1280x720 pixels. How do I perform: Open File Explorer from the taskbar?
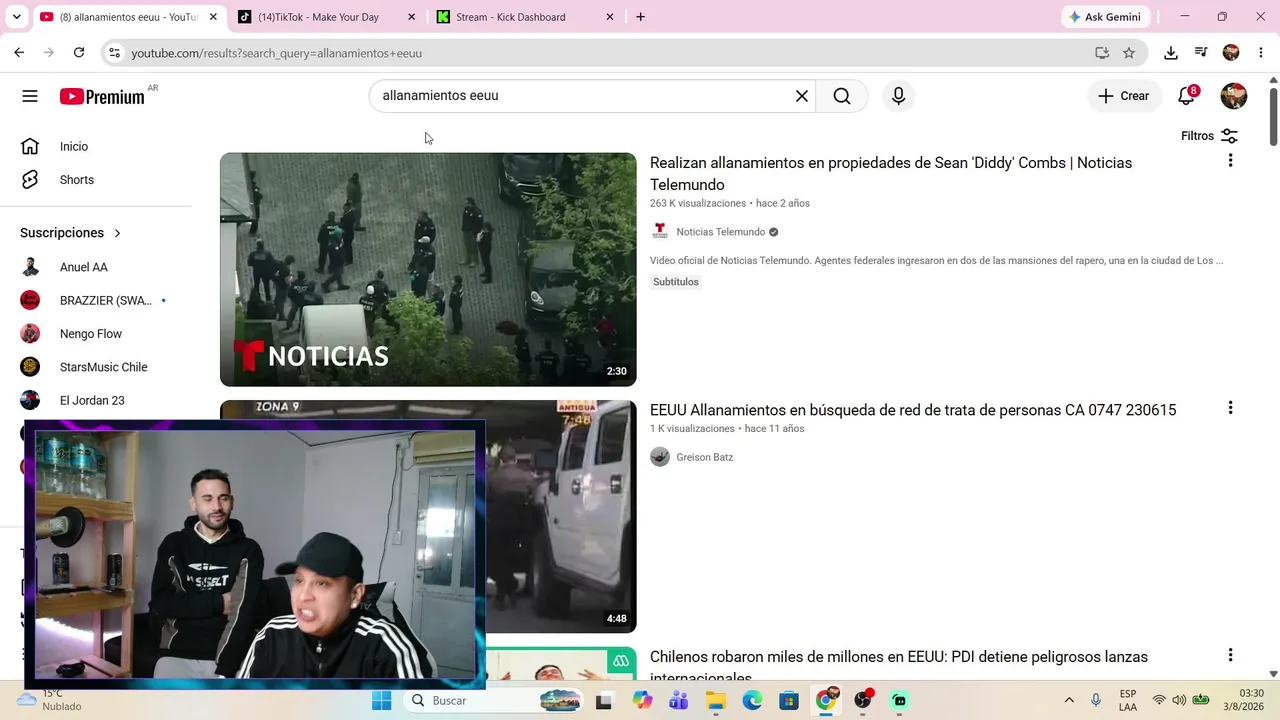point(716,701)
